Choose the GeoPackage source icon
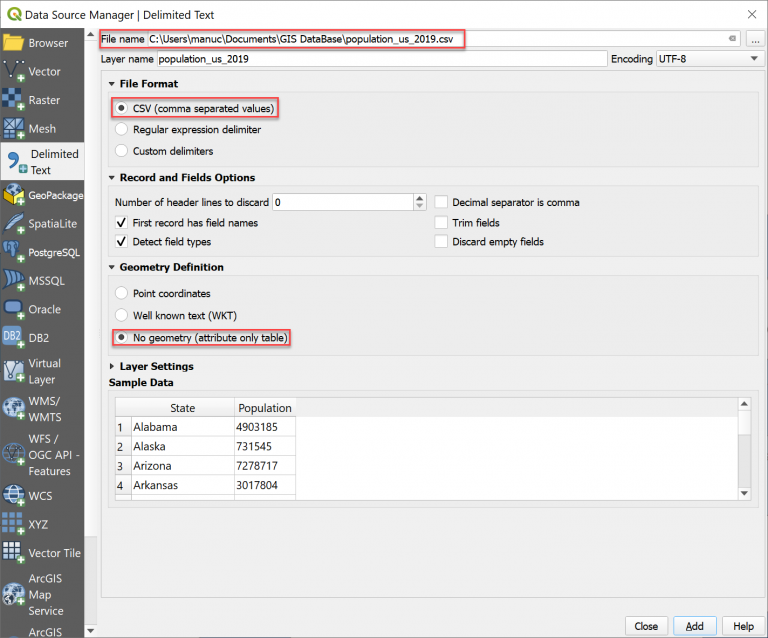This screenshot has width=768, height=638. 13,195
